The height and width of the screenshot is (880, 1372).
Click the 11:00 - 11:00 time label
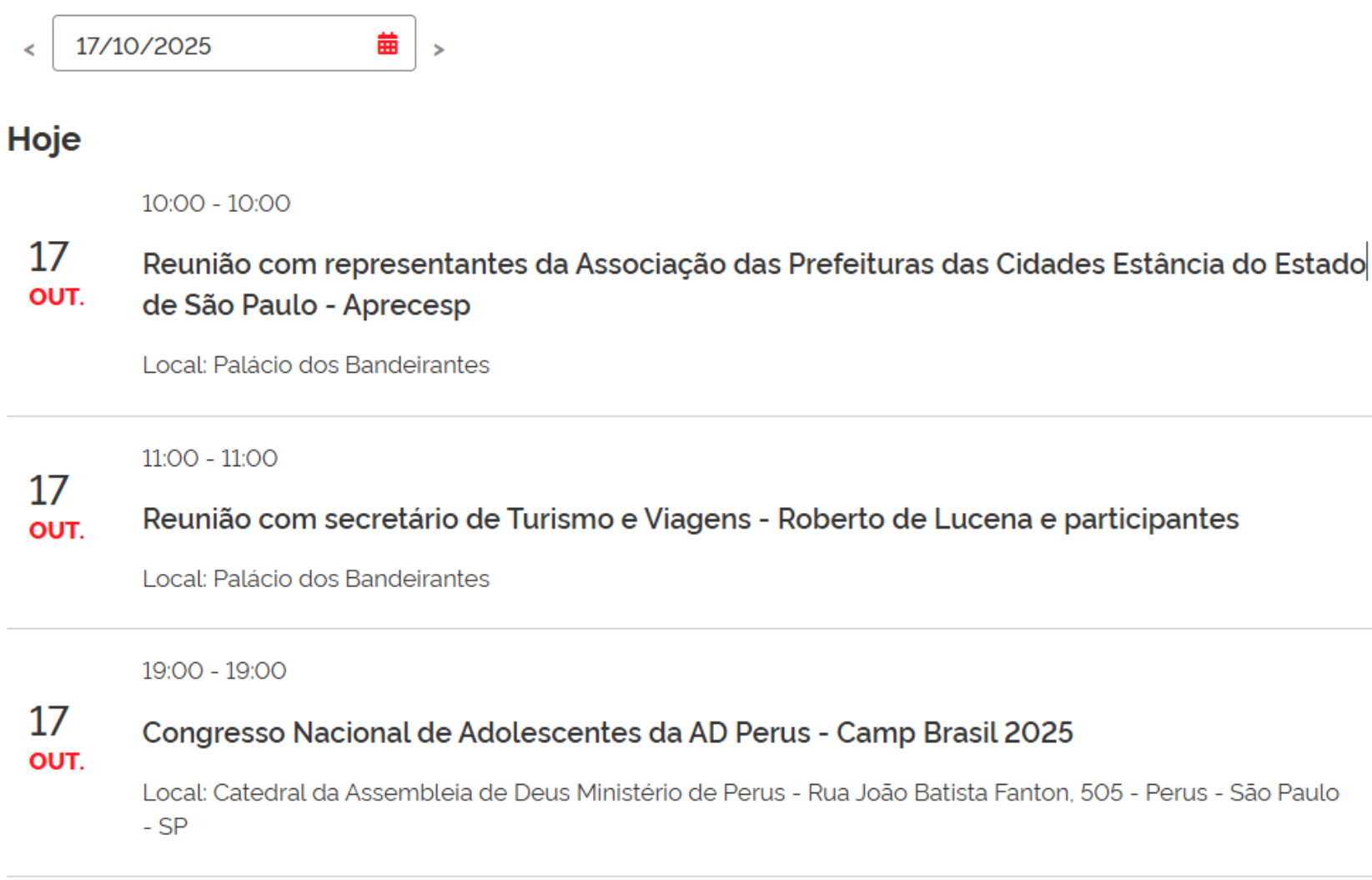(x=209, y=458)
